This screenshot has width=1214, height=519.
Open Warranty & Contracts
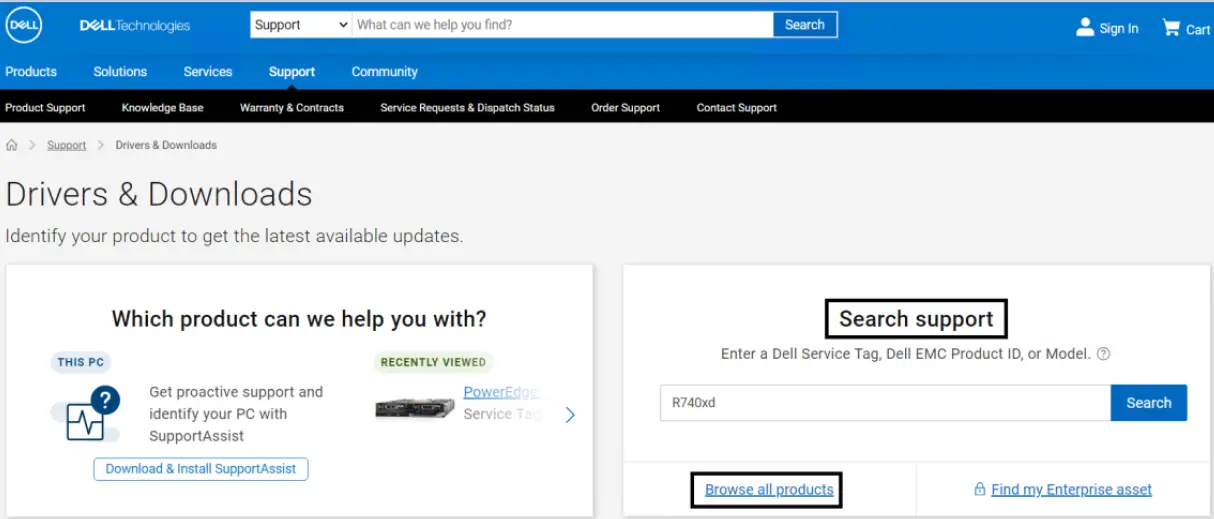point(292,108)
